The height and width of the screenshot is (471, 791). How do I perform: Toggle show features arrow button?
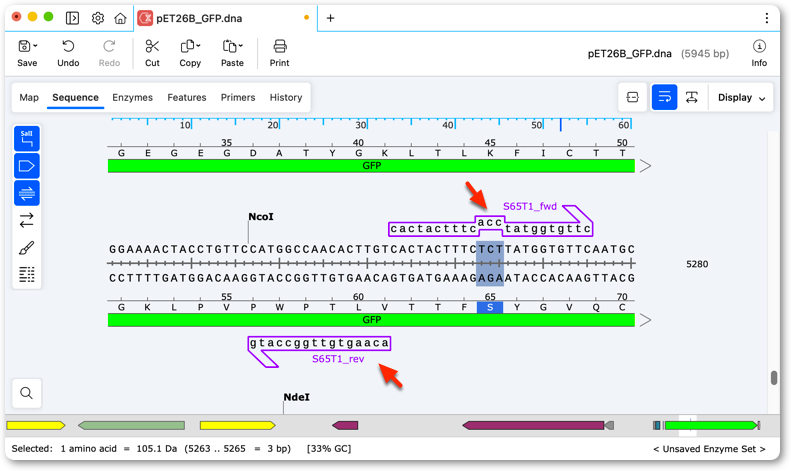coord(27,166)
